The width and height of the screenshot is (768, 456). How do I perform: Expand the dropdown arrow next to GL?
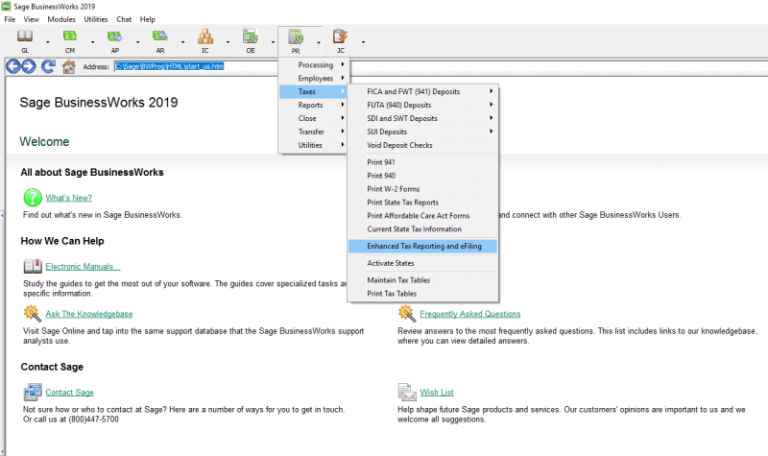pos(47,42)
